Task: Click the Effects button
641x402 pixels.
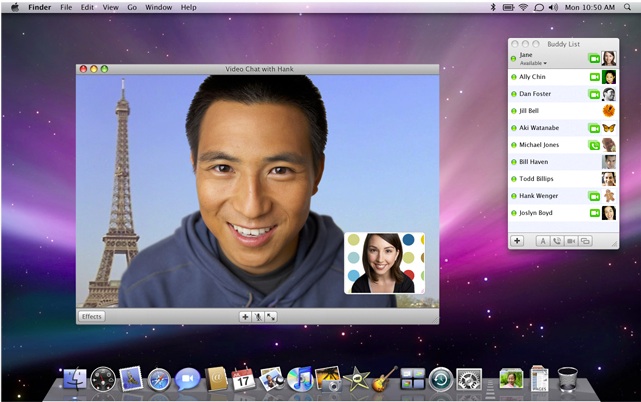Action: pyautogui.click(x=92, y=317)
